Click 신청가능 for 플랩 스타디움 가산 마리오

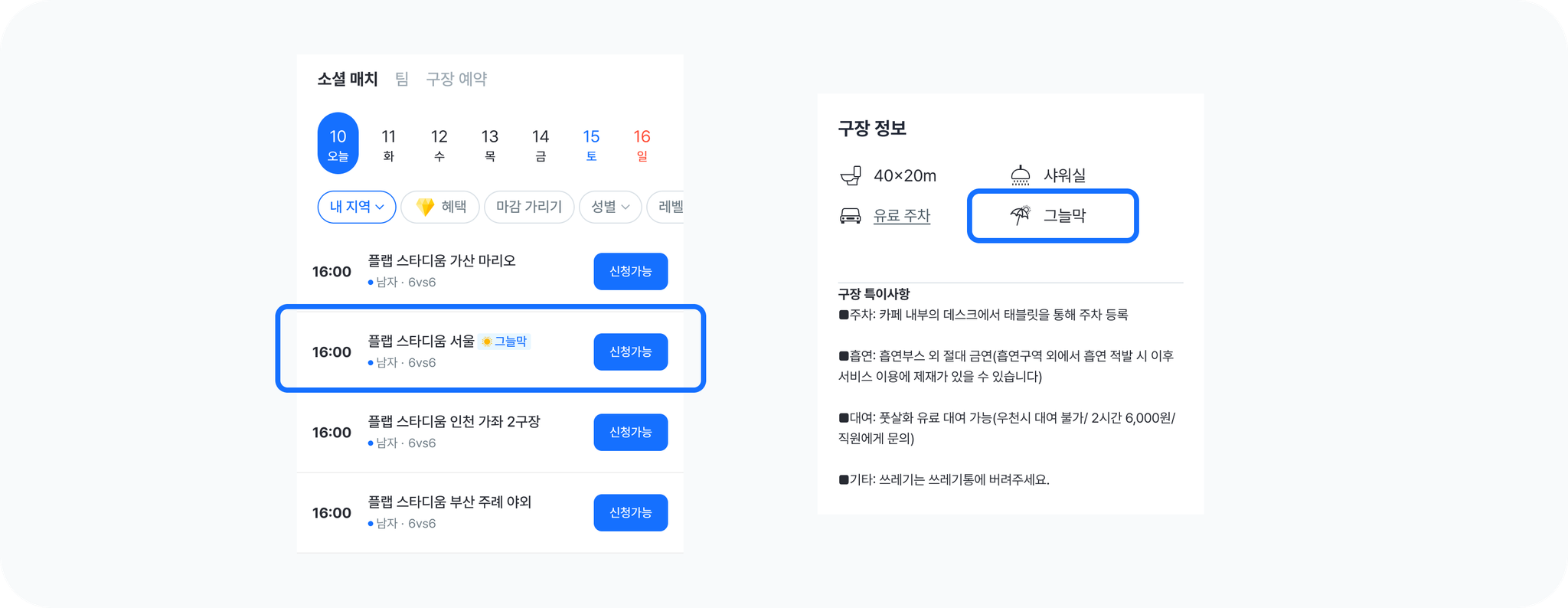coord(631,271)
